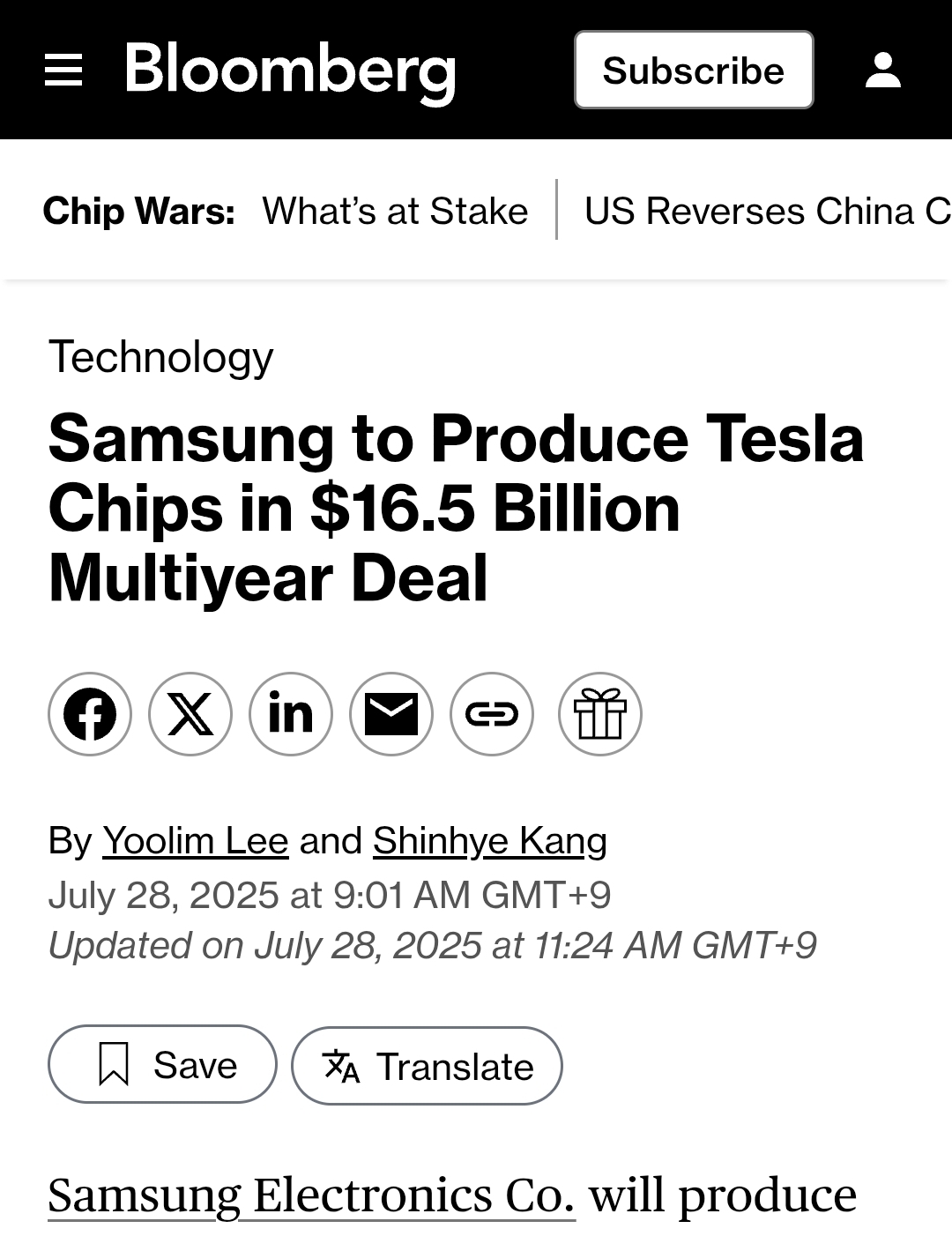Viewport: 952px width, 1236px height.
Task: Click the Subscribe button
Action: [694, 70]
